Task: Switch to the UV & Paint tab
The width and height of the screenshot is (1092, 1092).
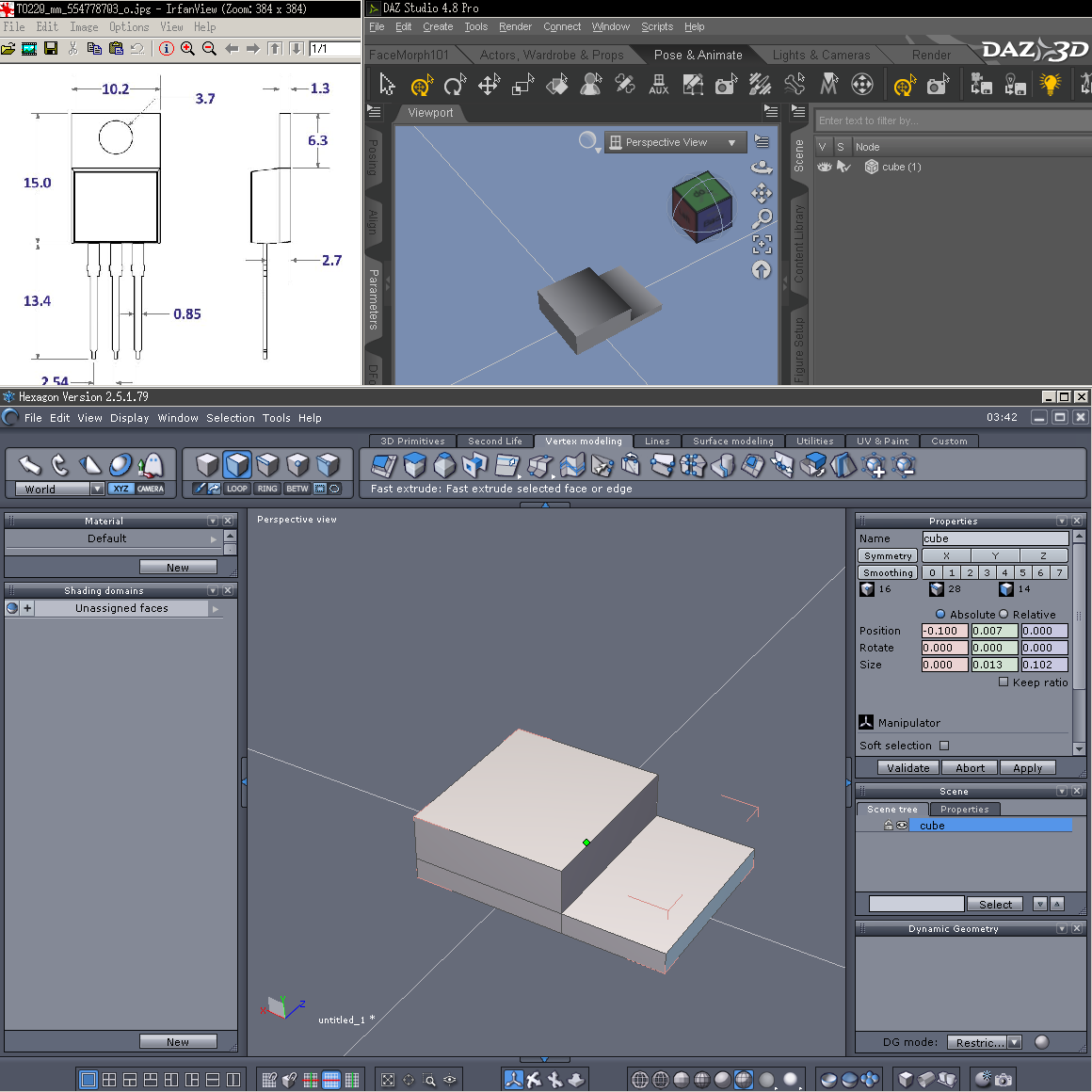Action: click(x=882, y=441)
